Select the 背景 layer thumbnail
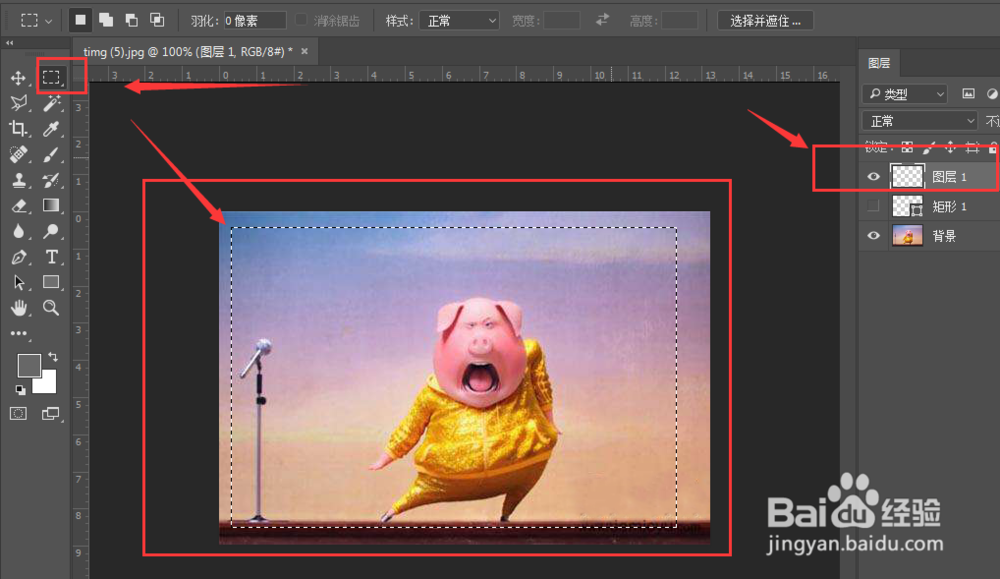 pyautogui.click(x=907, y=236)
